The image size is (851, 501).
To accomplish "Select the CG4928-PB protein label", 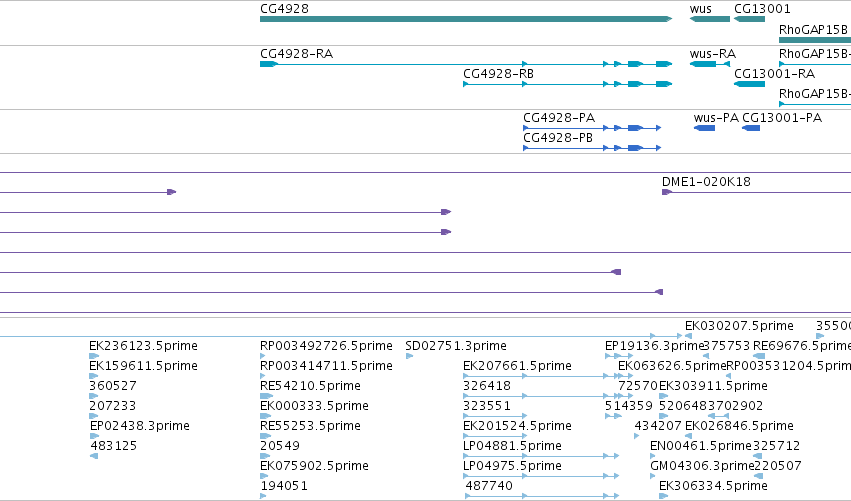I will pos(558,138).
